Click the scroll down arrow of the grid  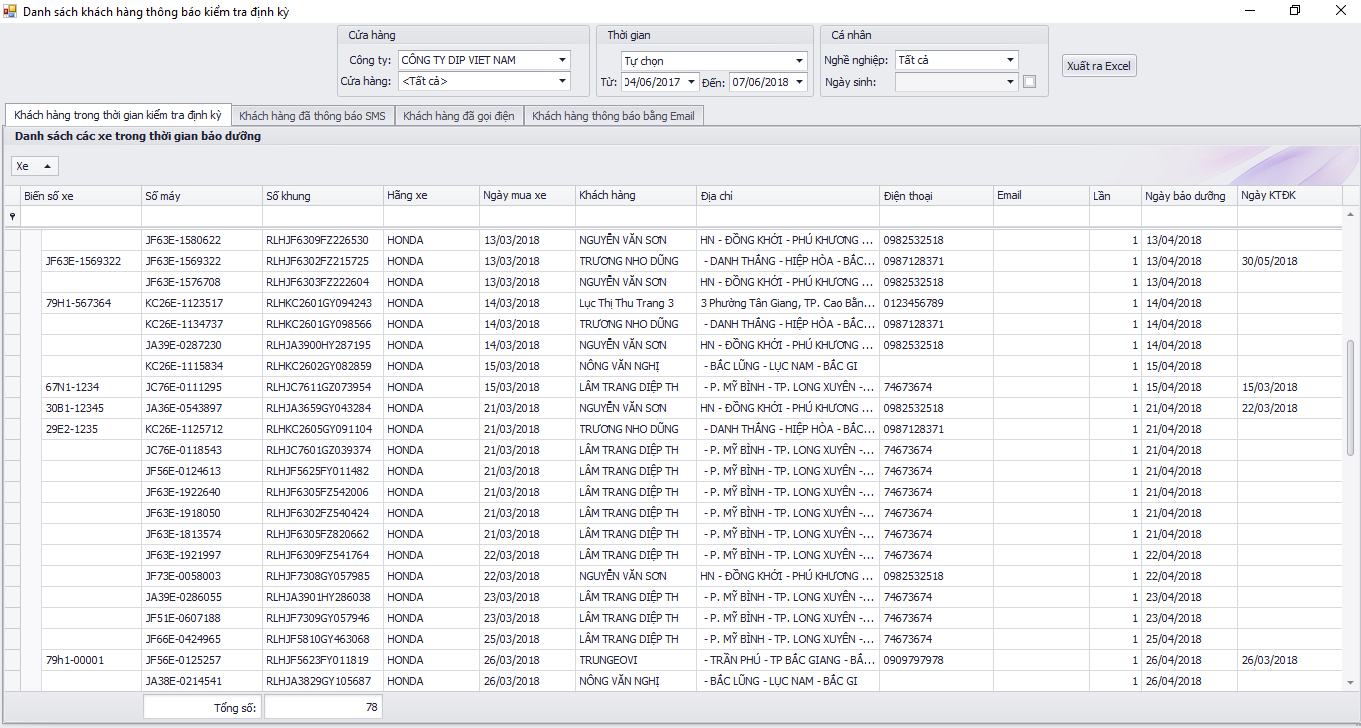tap(1351, 682)
